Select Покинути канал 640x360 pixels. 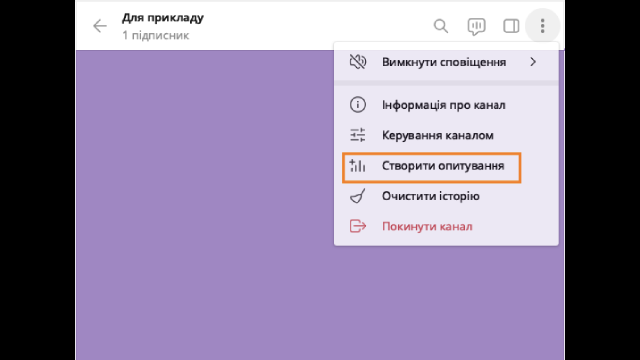click(x=446, y=226)
